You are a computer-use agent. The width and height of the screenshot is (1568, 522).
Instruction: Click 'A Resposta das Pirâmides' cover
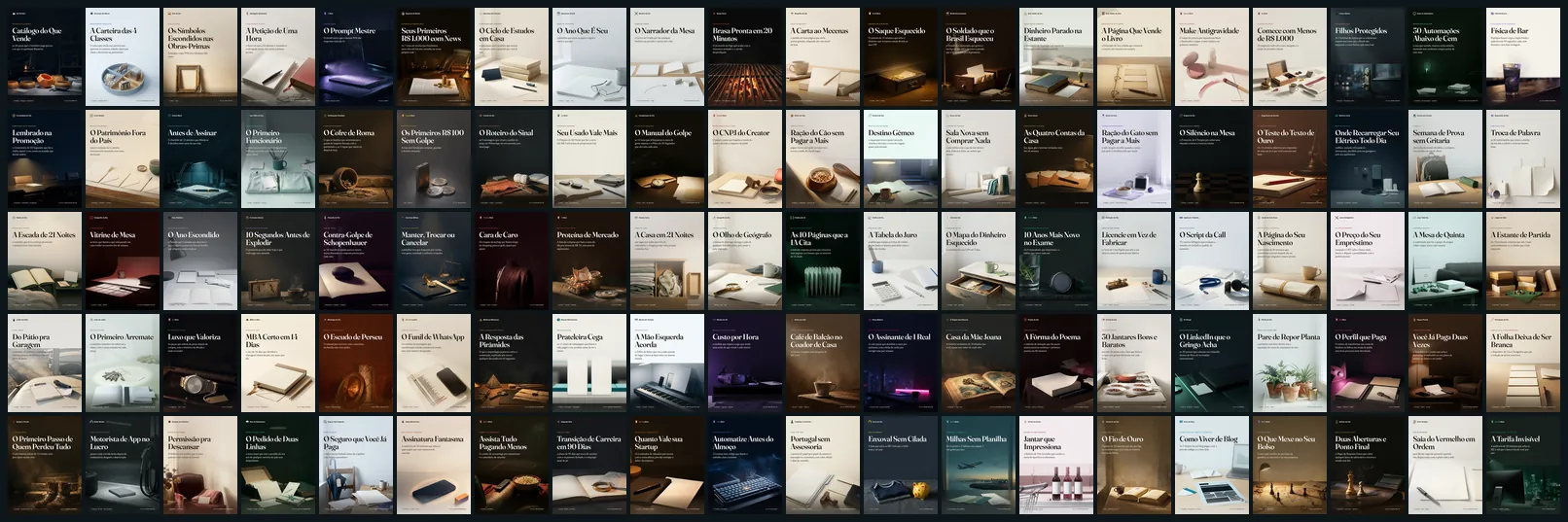[511, 364]
